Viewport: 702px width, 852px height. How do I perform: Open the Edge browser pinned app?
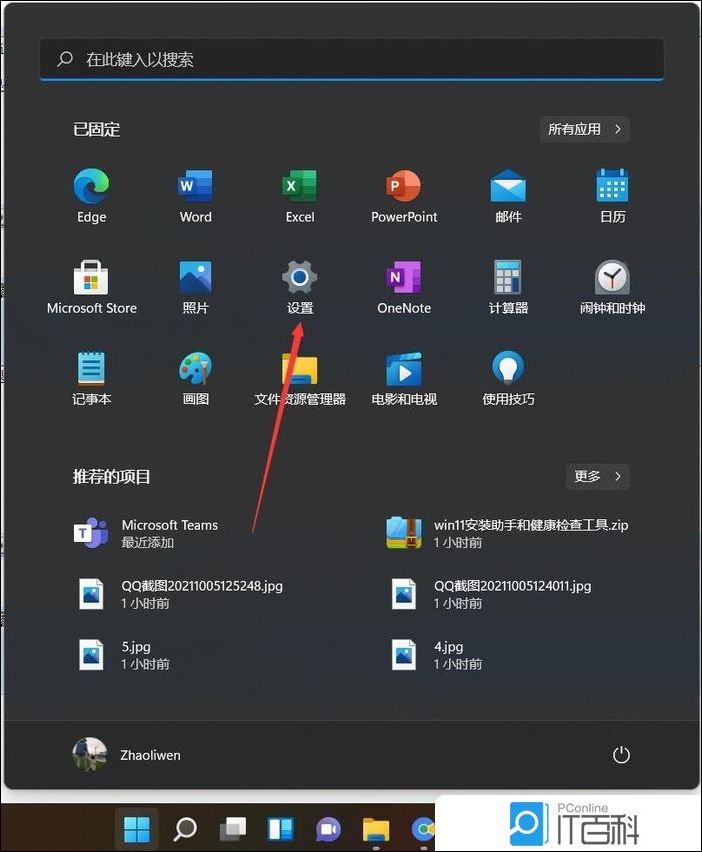point(91,196)
